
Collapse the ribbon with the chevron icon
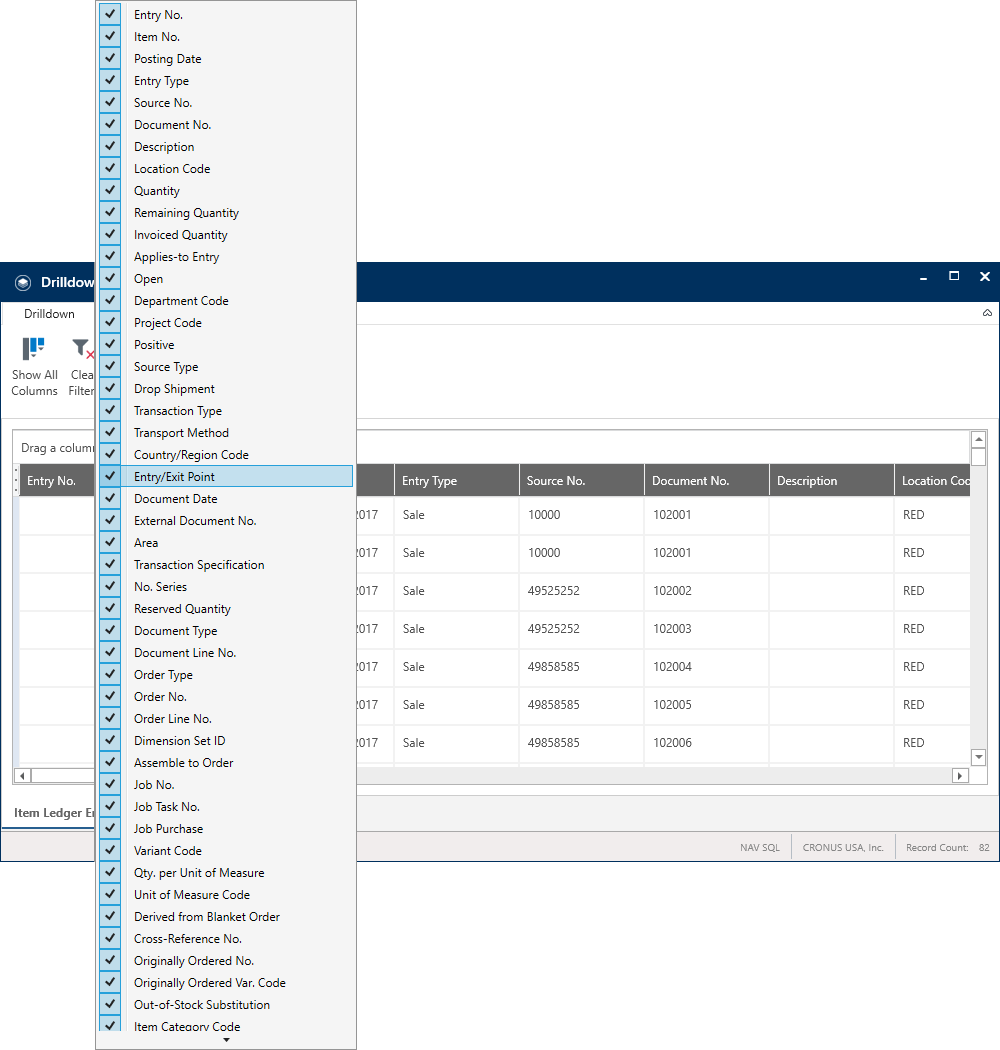987,313
